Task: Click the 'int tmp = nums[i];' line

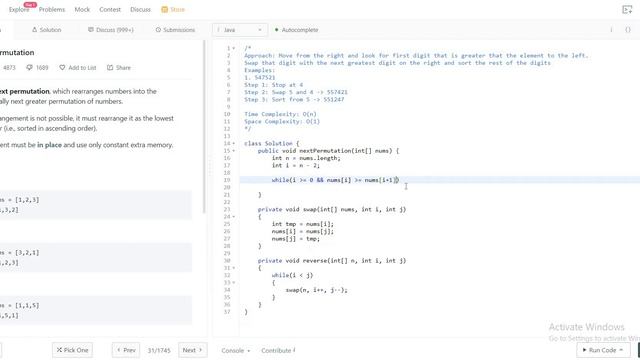Action: [x=302, y=224]
